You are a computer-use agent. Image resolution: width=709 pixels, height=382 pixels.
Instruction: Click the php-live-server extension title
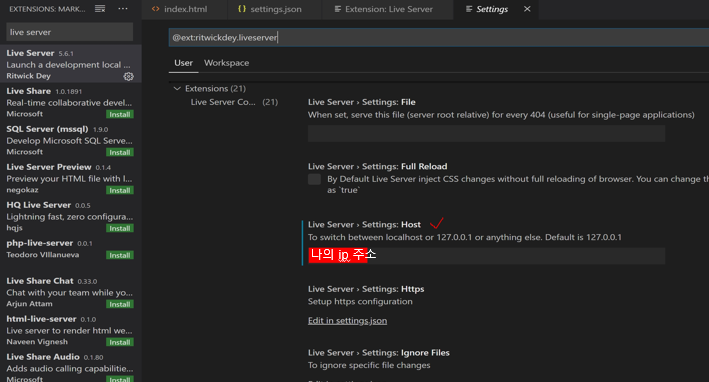pyautogui.click(x=39, y=243)
